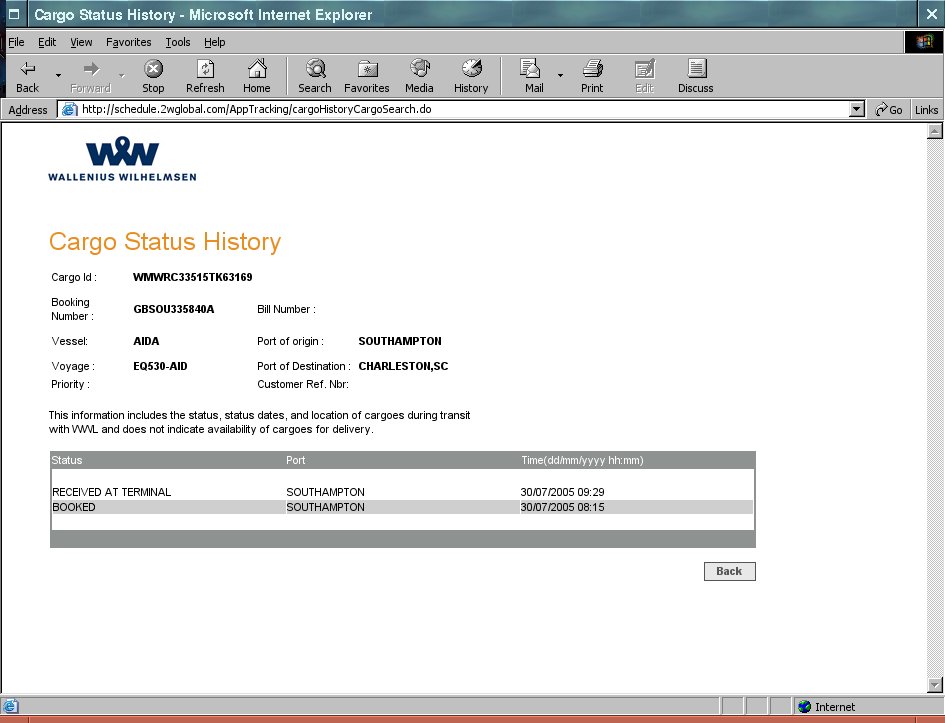Open the Favorites menu

pyautogui.click(x=128, y=42)
